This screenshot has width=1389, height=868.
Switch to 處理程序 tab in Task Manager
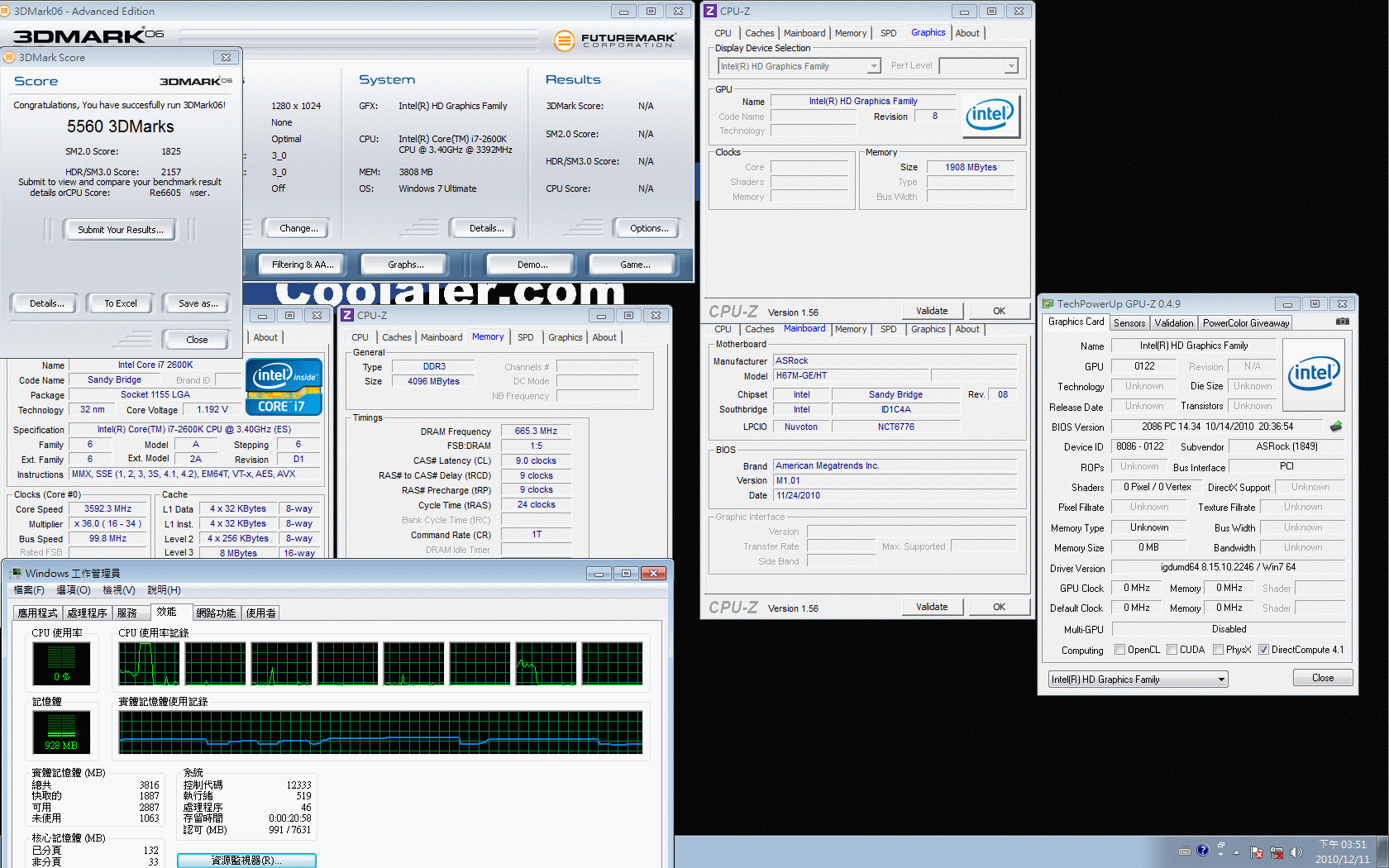87,613
